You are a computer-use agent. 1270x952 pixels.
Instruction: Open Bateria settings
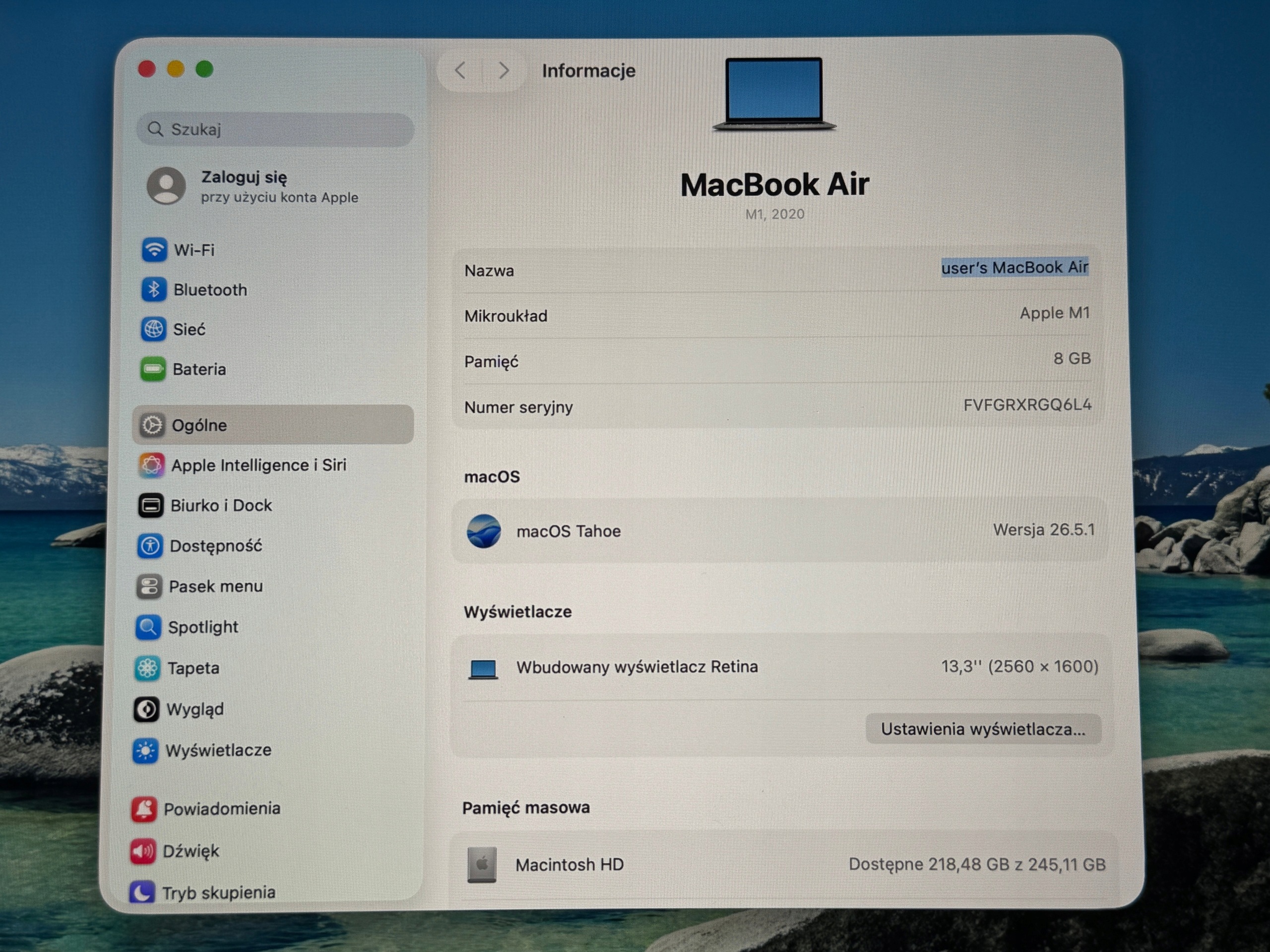tap(184, 369)
